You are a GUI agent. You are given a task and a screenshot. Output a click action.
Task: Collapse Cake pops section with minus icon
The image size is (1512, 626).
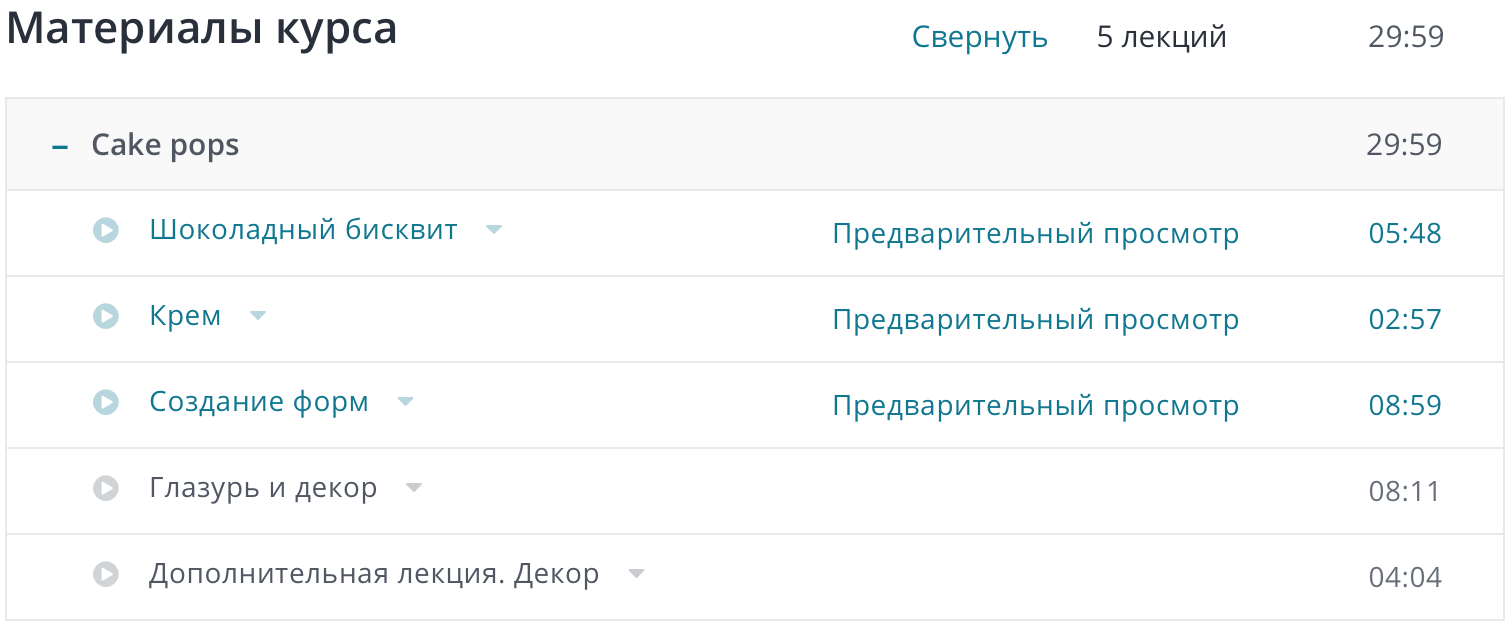tap(60, 147)
